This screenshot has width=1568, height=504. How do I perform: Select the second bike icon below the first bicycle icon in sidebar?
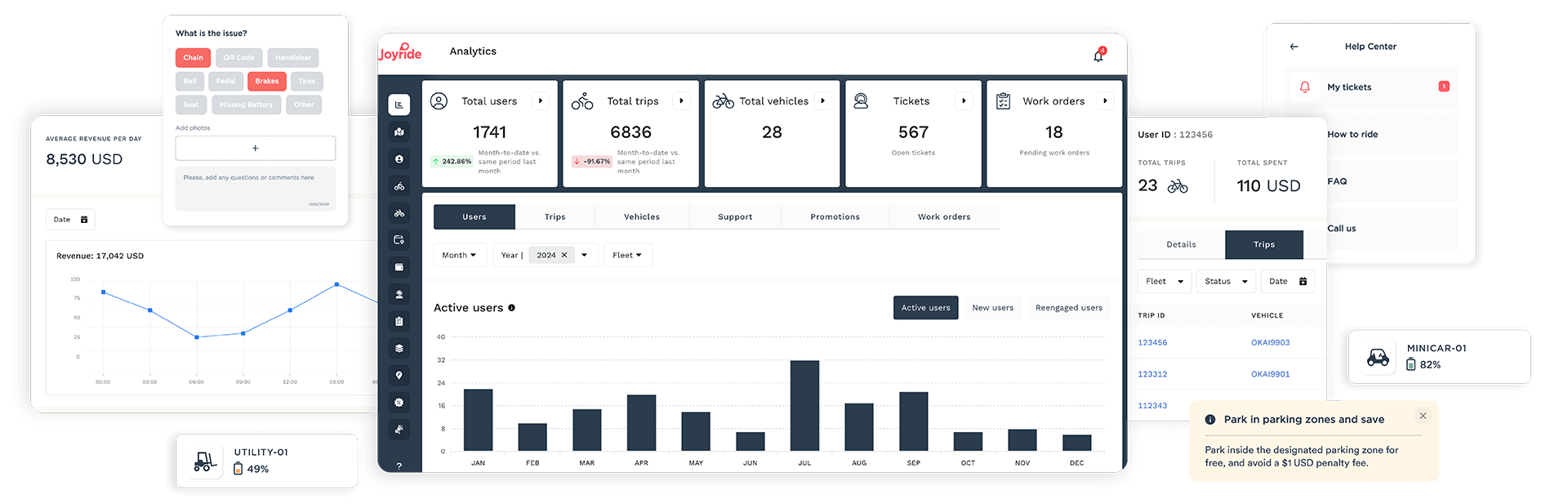click(399, 213)
